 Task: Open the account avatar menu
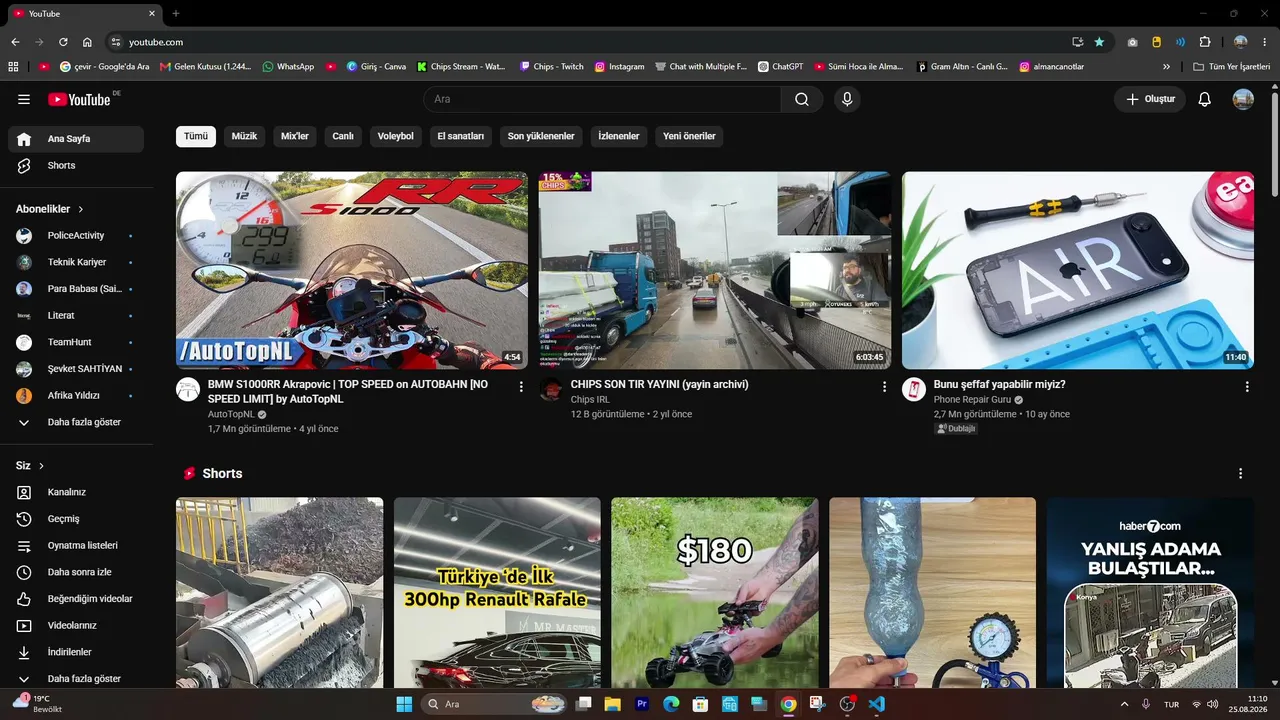tap(1243, 99)
